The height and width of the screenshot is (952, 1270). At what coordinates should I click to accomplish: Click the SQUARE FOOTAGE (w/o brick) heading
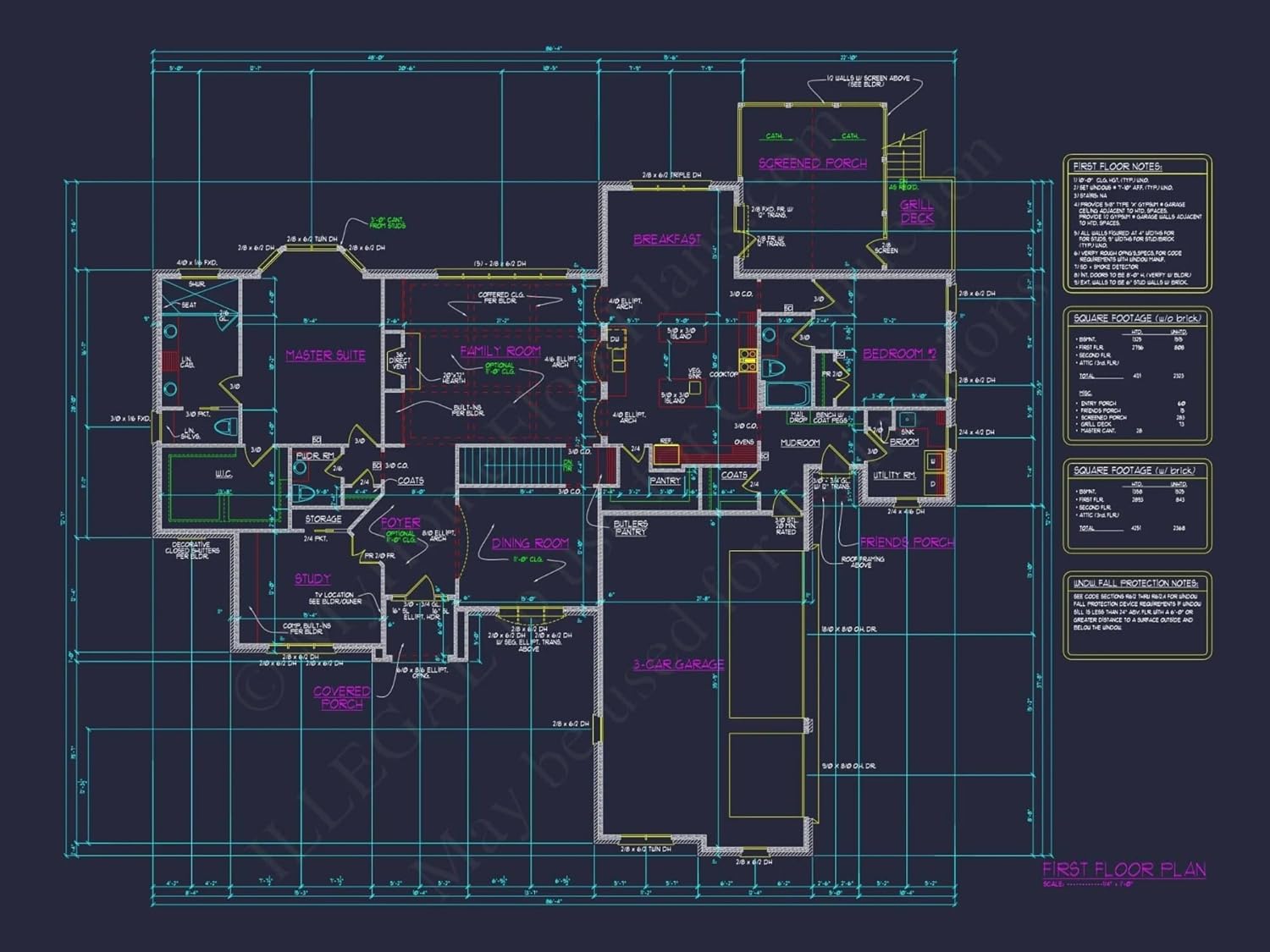click(1136, 318)
